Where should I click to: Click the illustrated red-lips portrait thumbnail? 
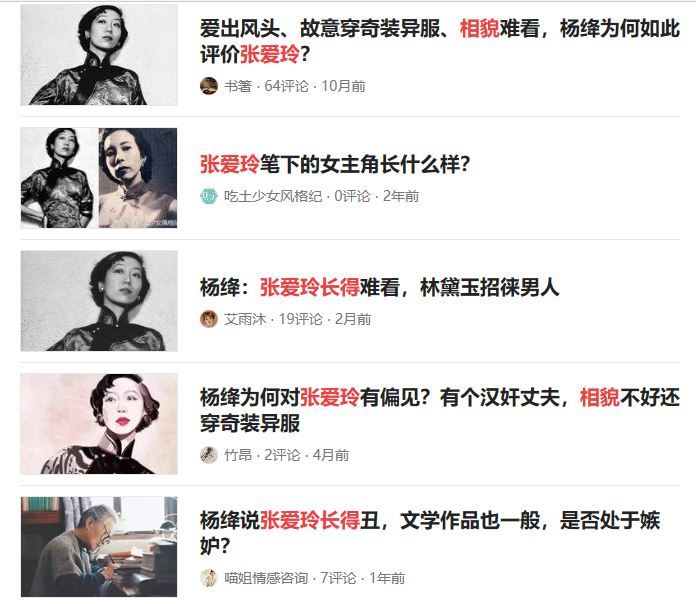pyautogui.click(x=99, y=424)
